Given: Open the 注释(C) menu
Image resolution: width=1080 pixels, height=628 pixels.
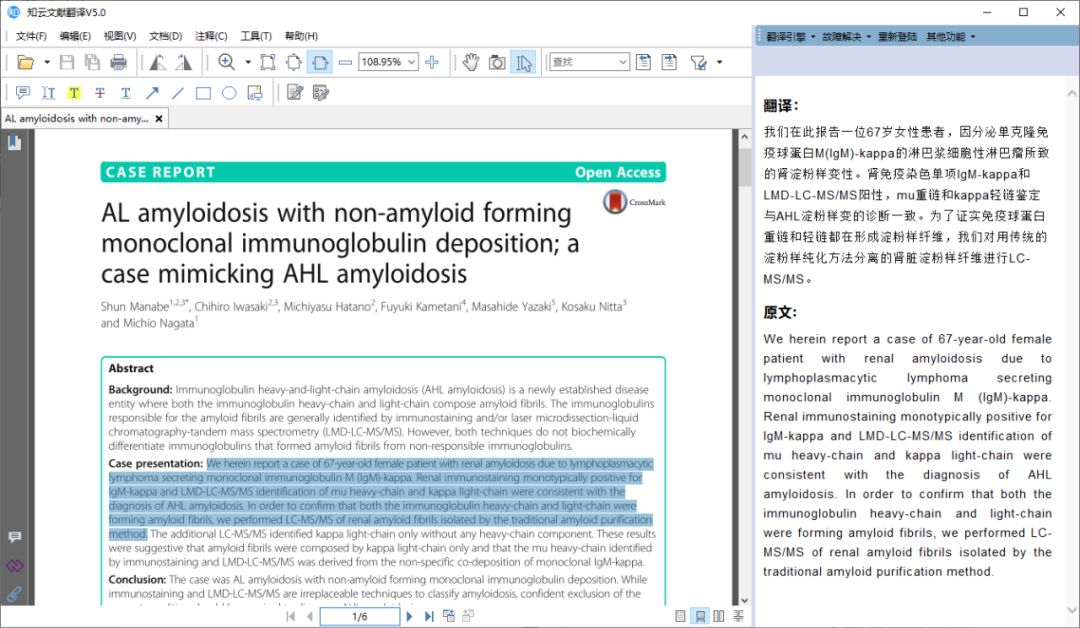Looking at the screenshot, I should click(211, 36).
